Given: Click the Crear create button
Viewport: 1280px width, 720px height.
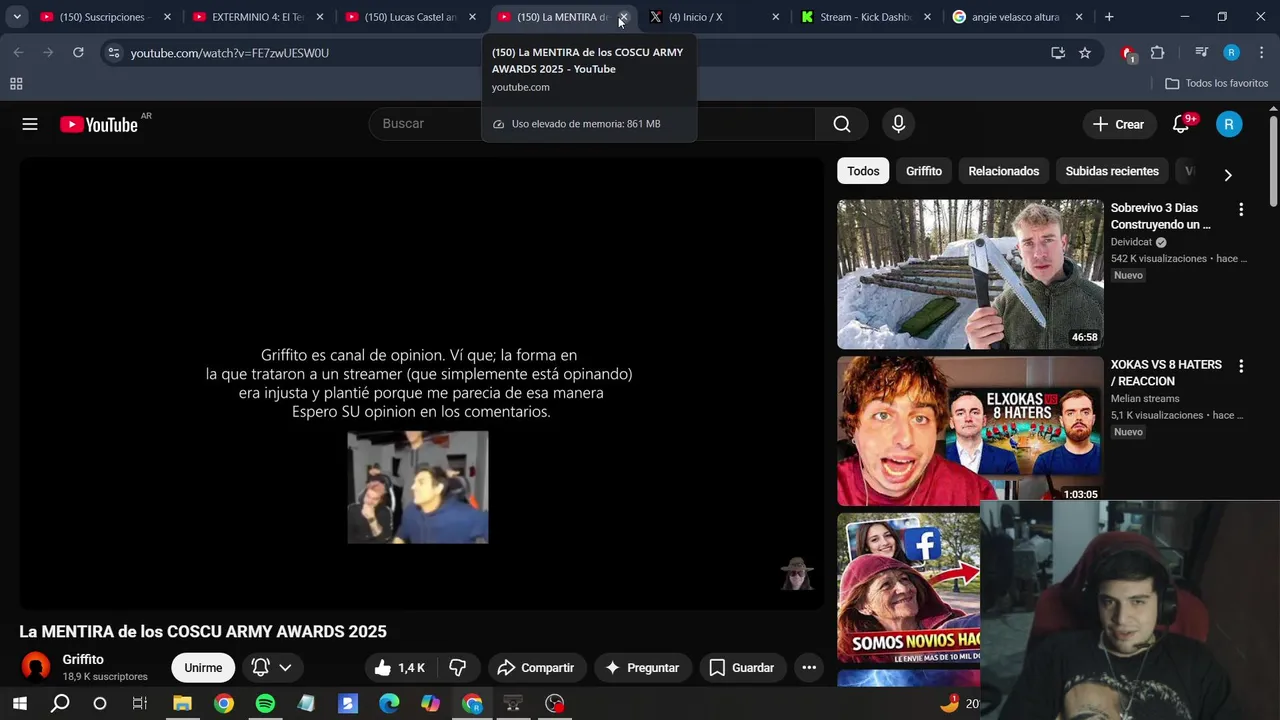Looking at the screenshot, I should [1118, 124].
